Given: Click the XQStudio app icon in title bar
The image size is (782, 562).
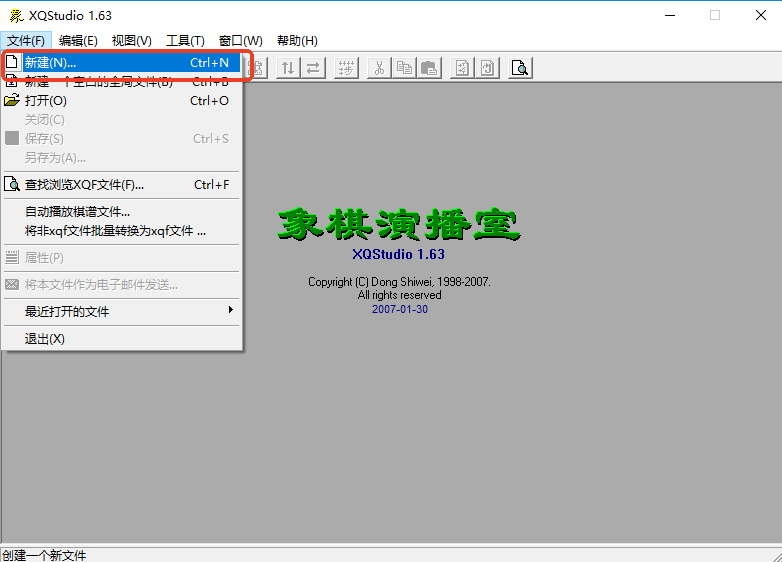Looking at the screenshot, I should click(x=15, y=15).
